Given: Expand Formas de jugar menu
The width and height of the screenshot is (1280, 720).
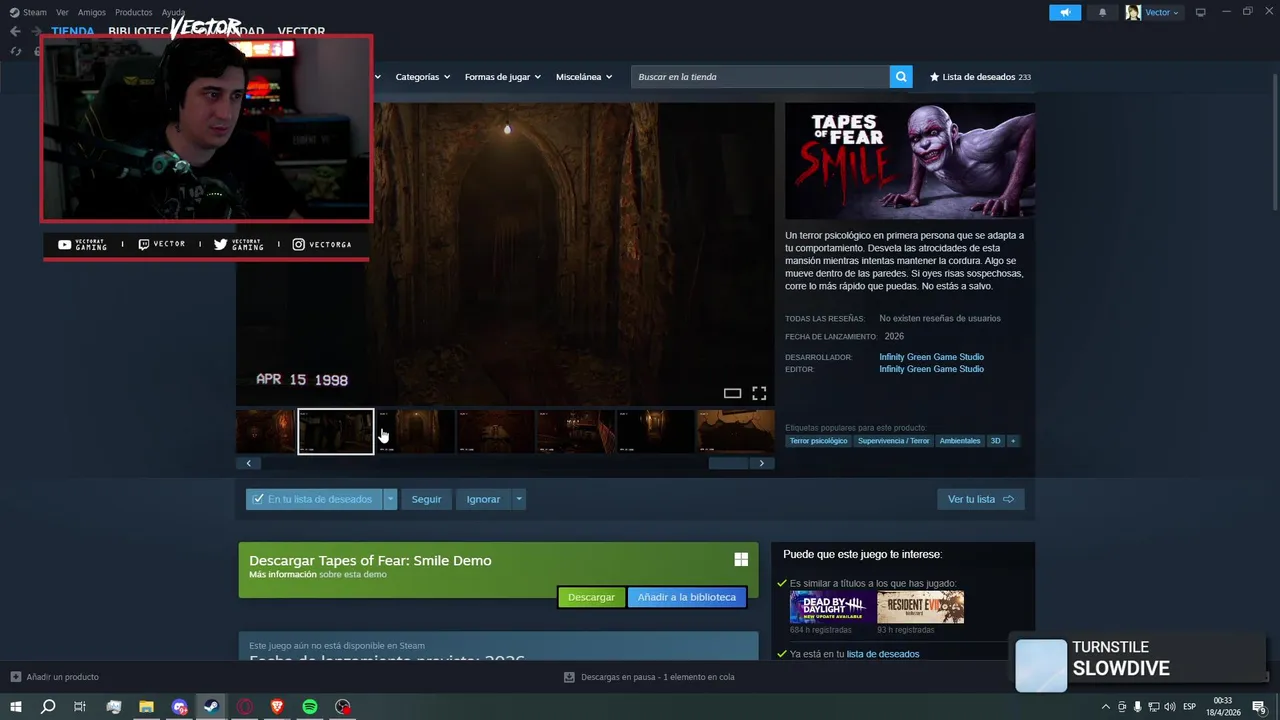Looking at the screenshot, I should (x=502, y=77).
